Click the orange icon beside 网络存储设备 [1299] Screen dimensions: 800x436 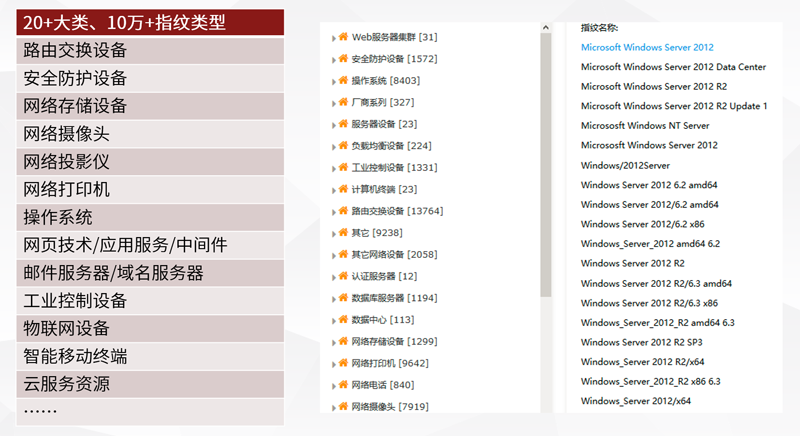[x=343, y=341]
